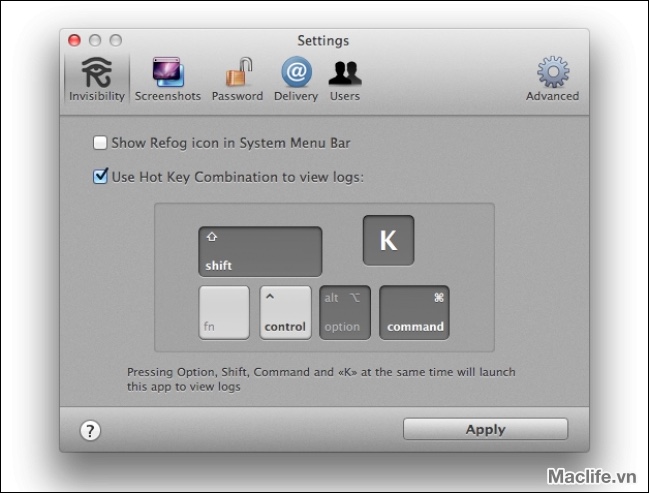Screen dimensions: 649x493
Task: Open help with the question mark button
Action: [x=90, y=430]
